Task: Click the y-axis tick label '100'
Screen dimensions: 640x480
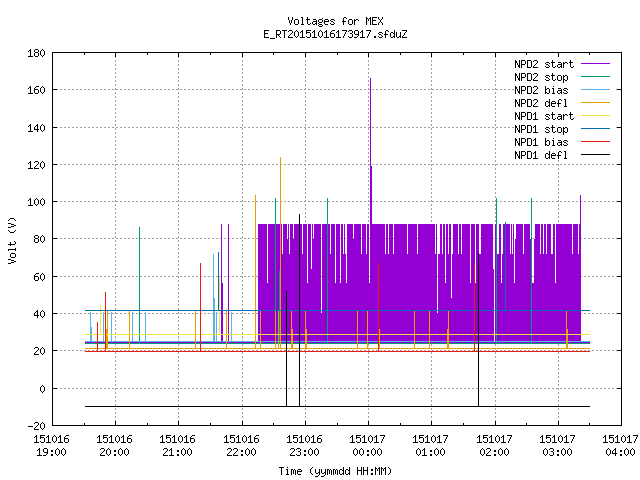Action: [36, 202]
